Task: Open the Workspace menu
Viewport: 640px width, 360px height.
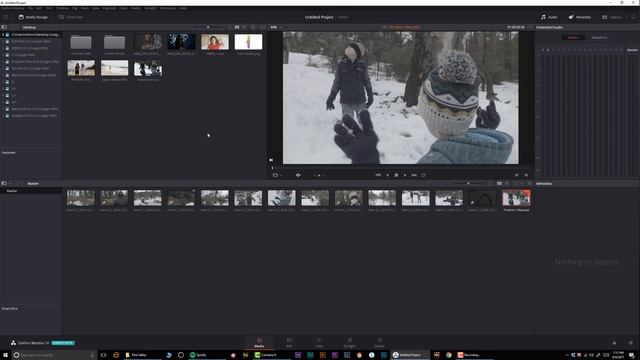Action: click(x=168, y=8)
